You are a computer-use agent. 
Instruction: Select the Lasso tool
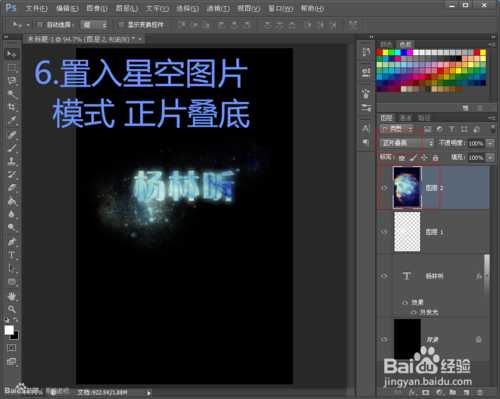12,81
